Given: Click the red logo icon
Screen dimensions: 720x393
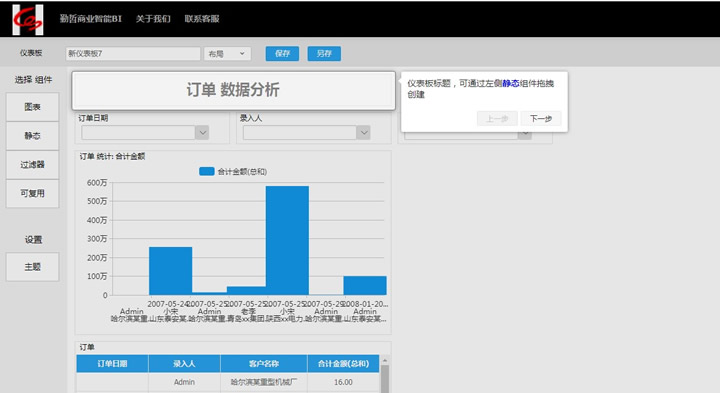Looking at the screenshot, I should (x=28, y=20).
